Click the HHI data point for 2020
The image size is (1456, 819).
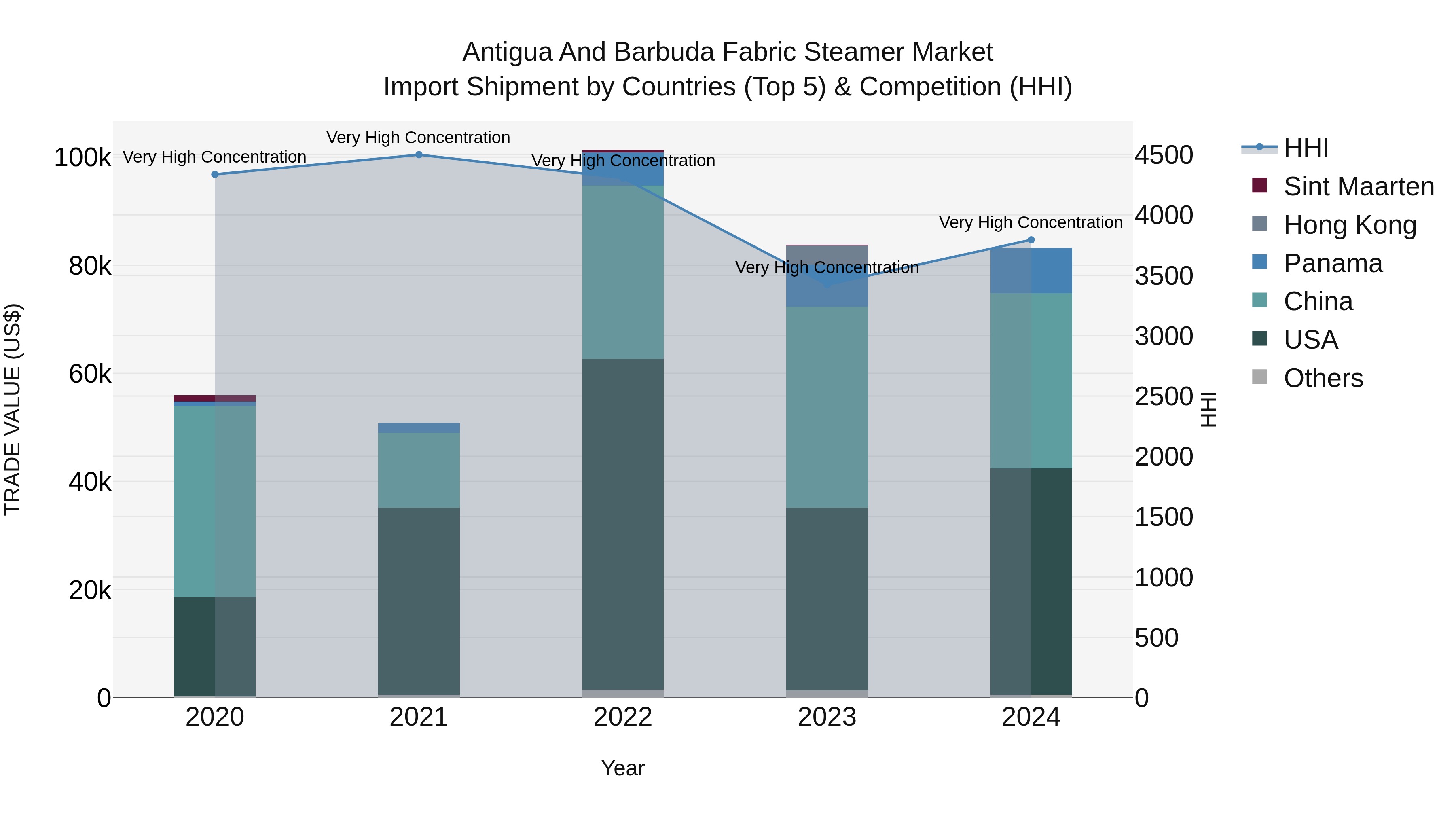(215, 175)
